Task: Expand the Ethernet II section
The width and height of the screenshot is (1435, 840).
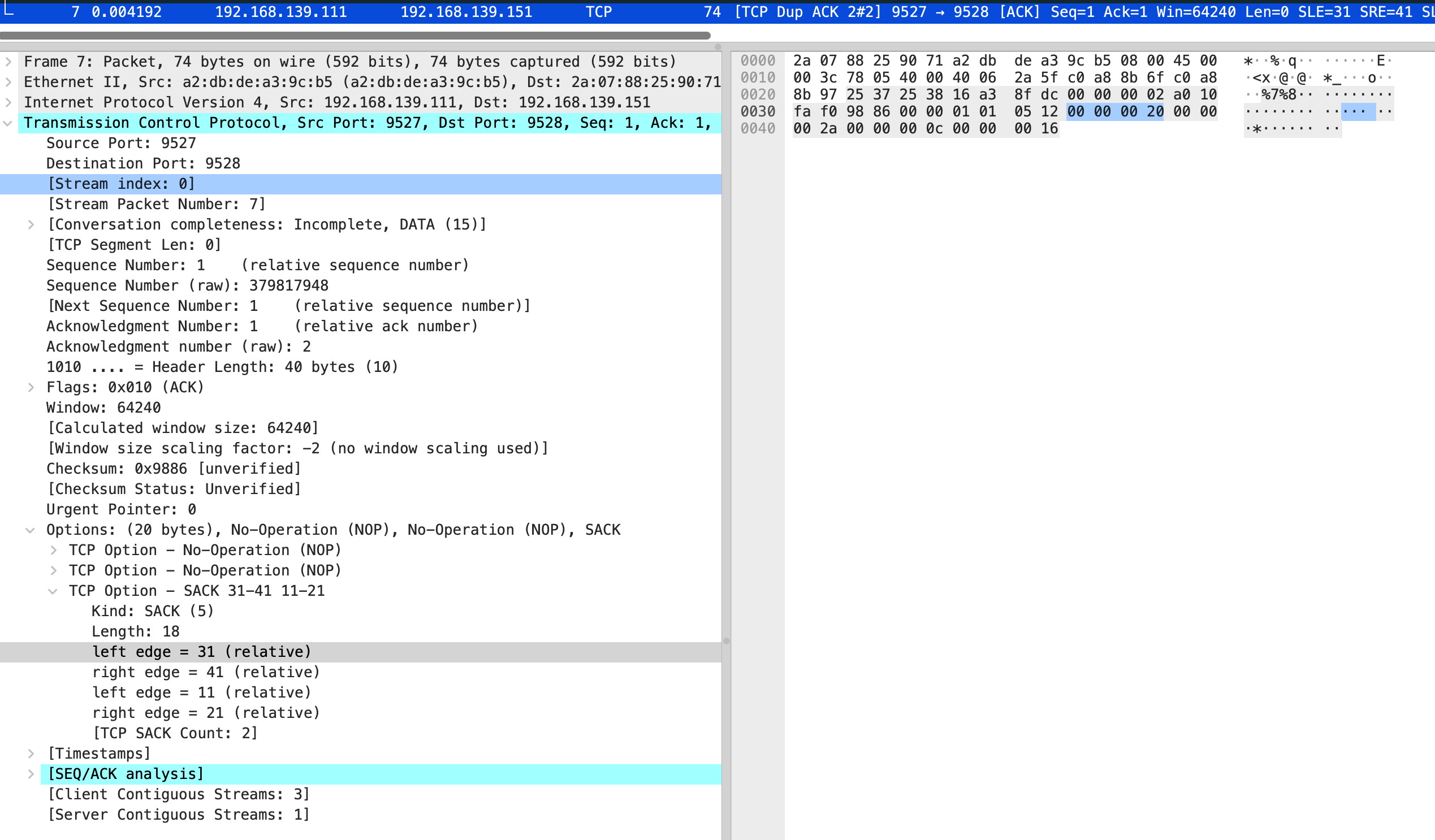Action: [x=8, y=82]
